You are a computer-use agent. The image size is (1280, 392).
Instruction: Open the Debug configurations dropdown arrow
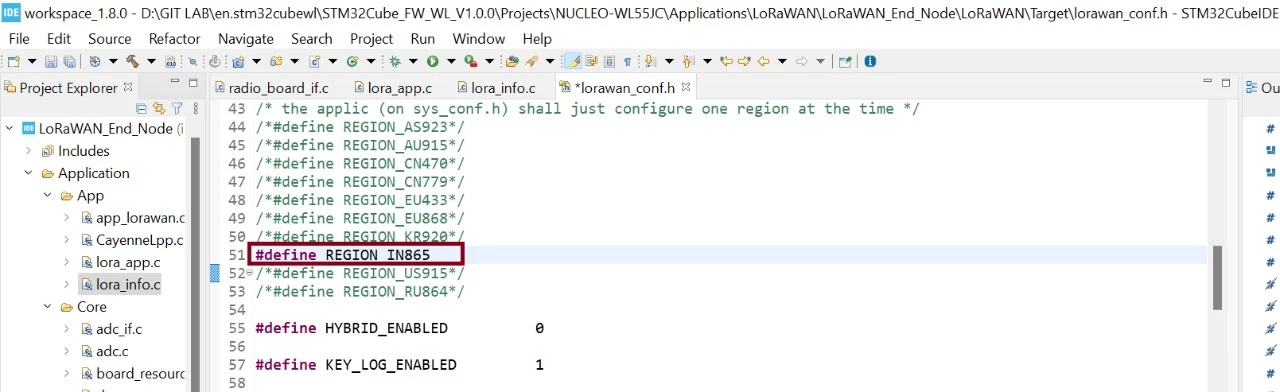413,61
